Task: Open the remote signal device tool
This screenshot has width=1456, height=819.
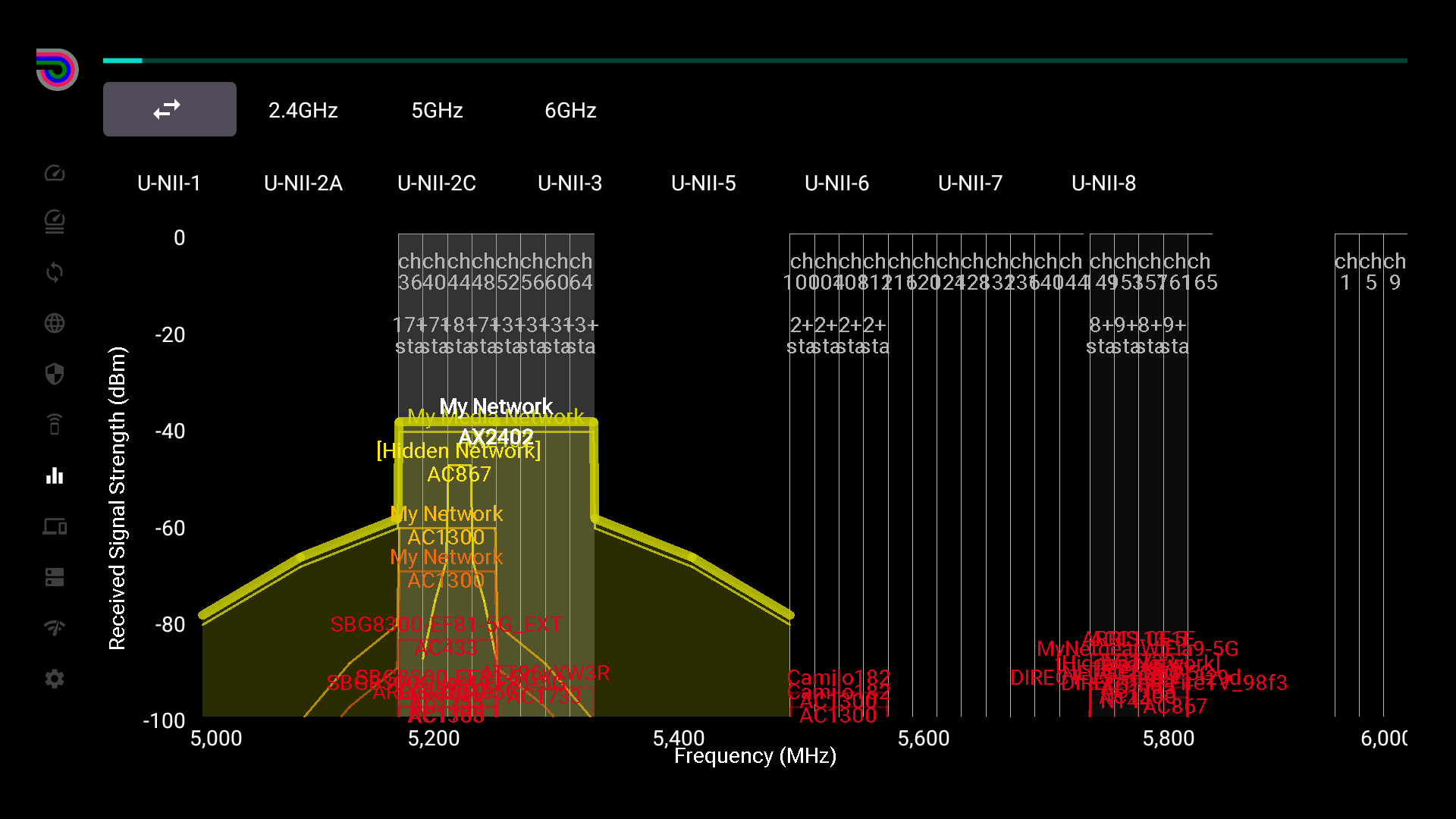Action: (x=54, y=425)
